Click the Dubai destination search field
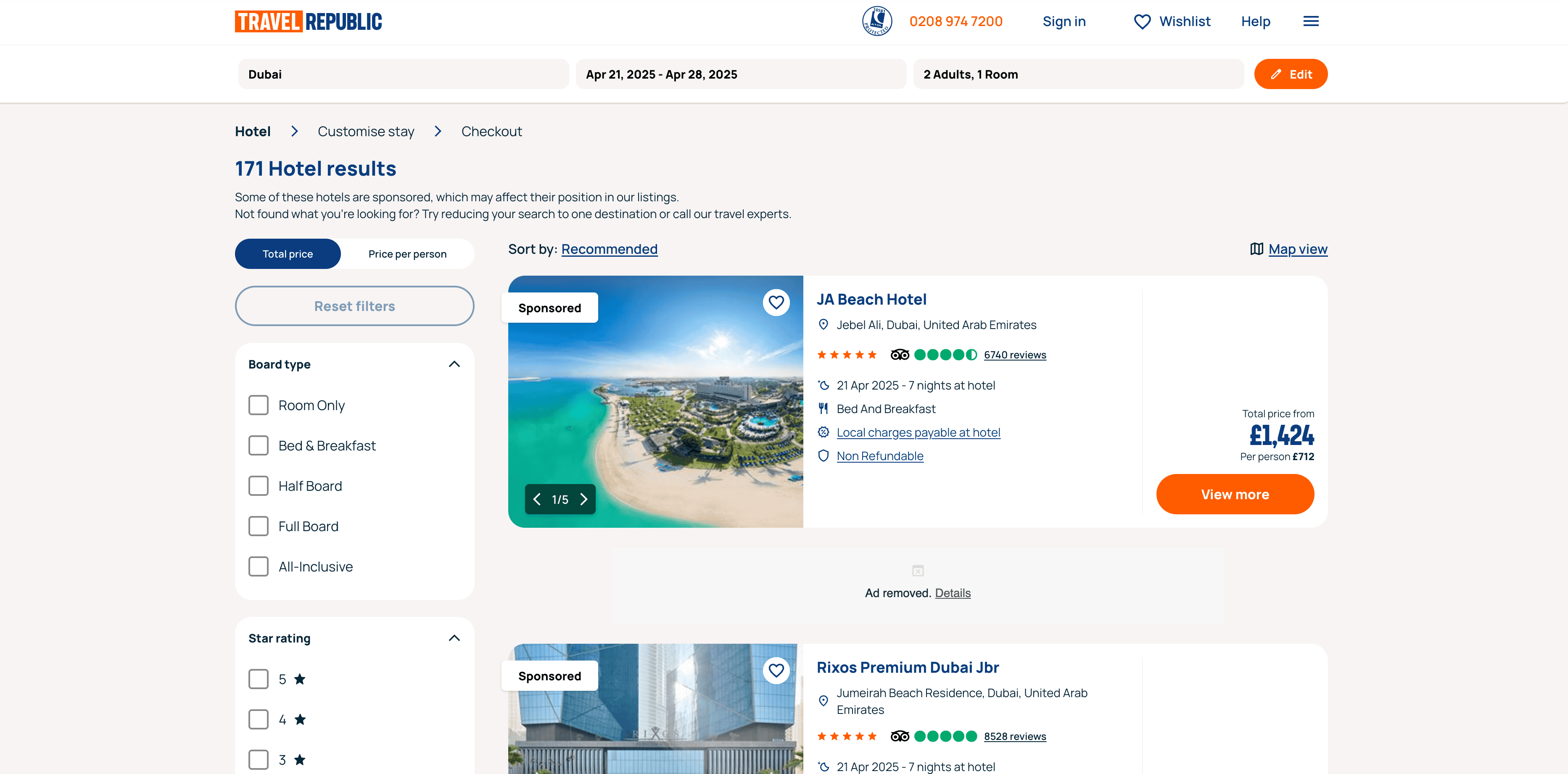 pos(403,74)
